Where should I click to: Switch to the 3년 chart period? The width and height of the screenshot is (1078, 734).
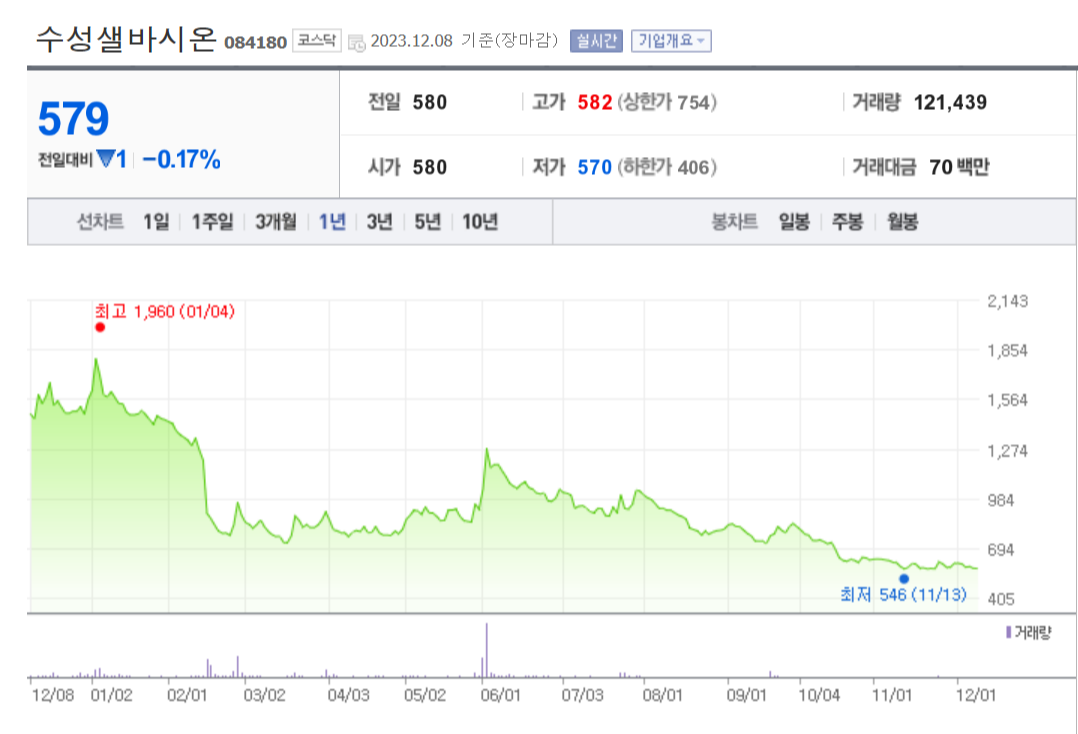tap(380, 222)
